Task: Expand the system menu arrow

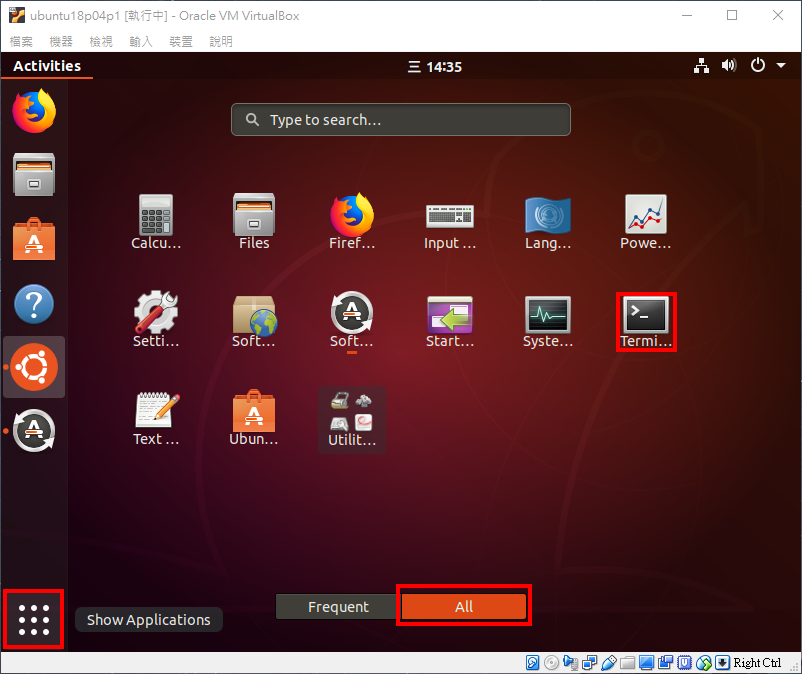Action: tap(781, 65)
